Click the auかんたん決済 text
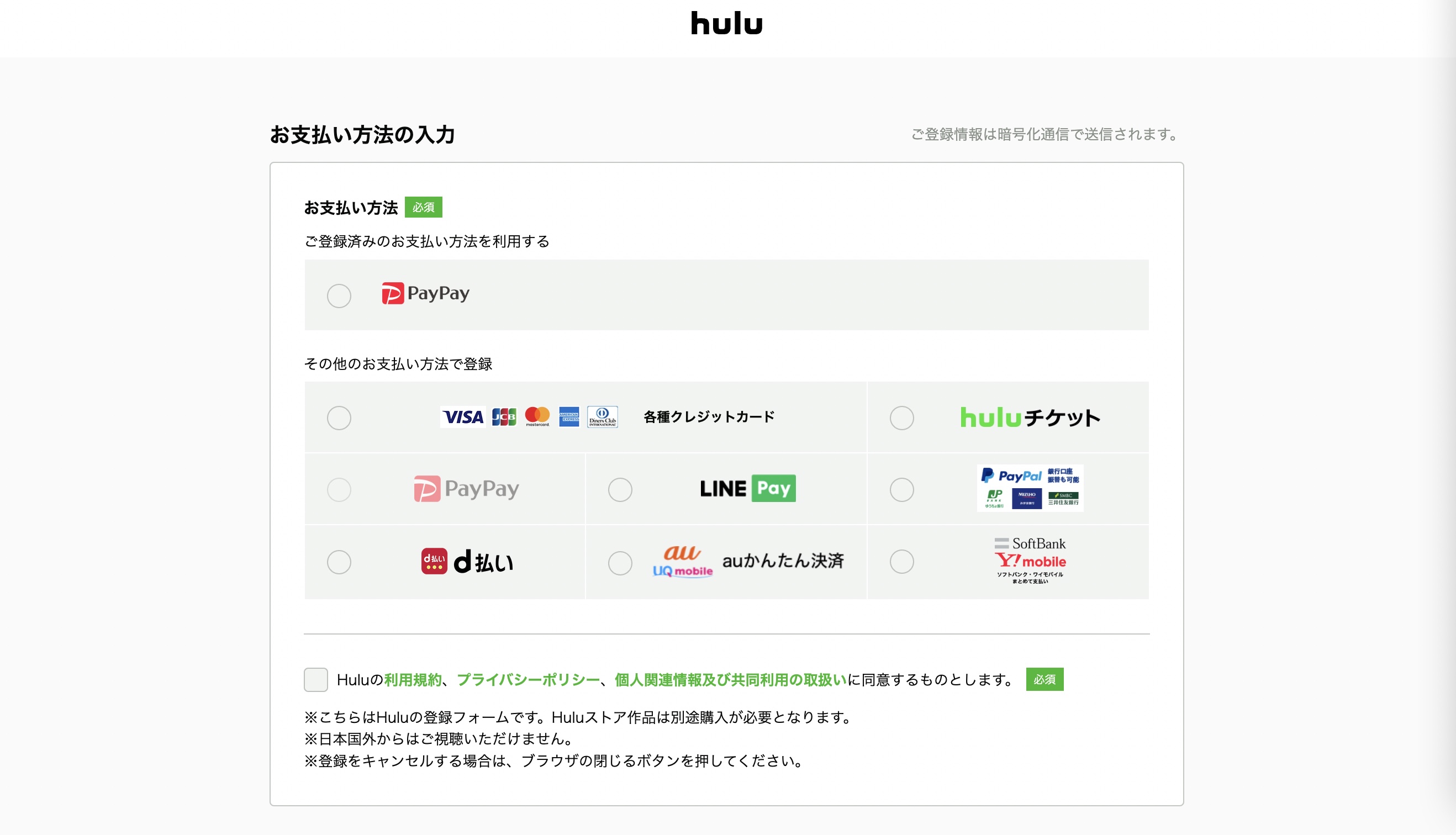The image size is (1456, 835). coord(783,561)
